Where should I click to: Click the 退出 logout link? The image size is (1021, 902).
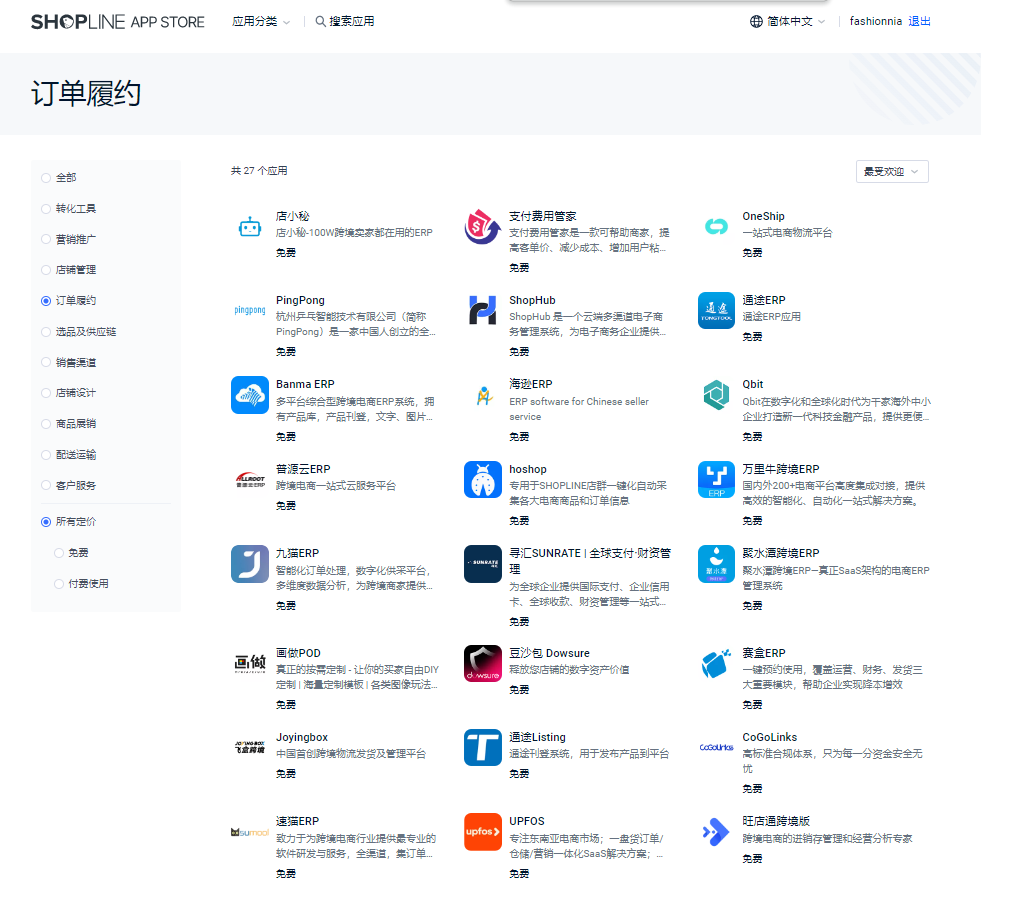click(x=919, y=21)
